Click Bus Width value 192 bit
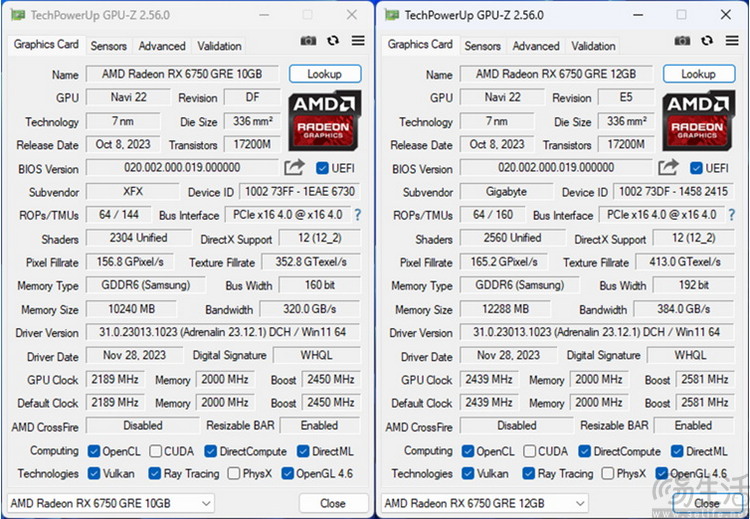 [x=694, y=286]
